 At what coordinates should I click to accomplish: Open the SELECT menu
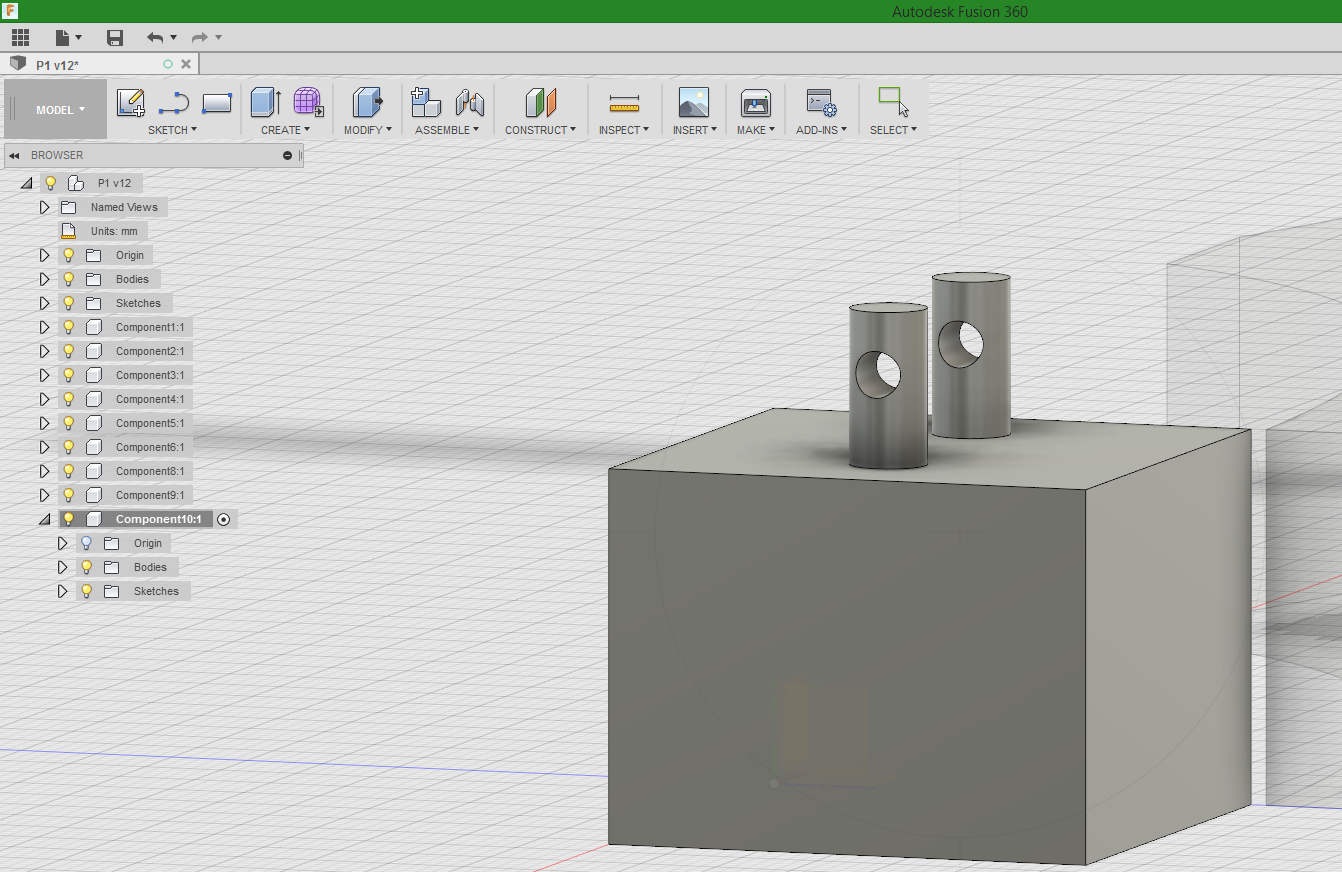coord(893,130)
